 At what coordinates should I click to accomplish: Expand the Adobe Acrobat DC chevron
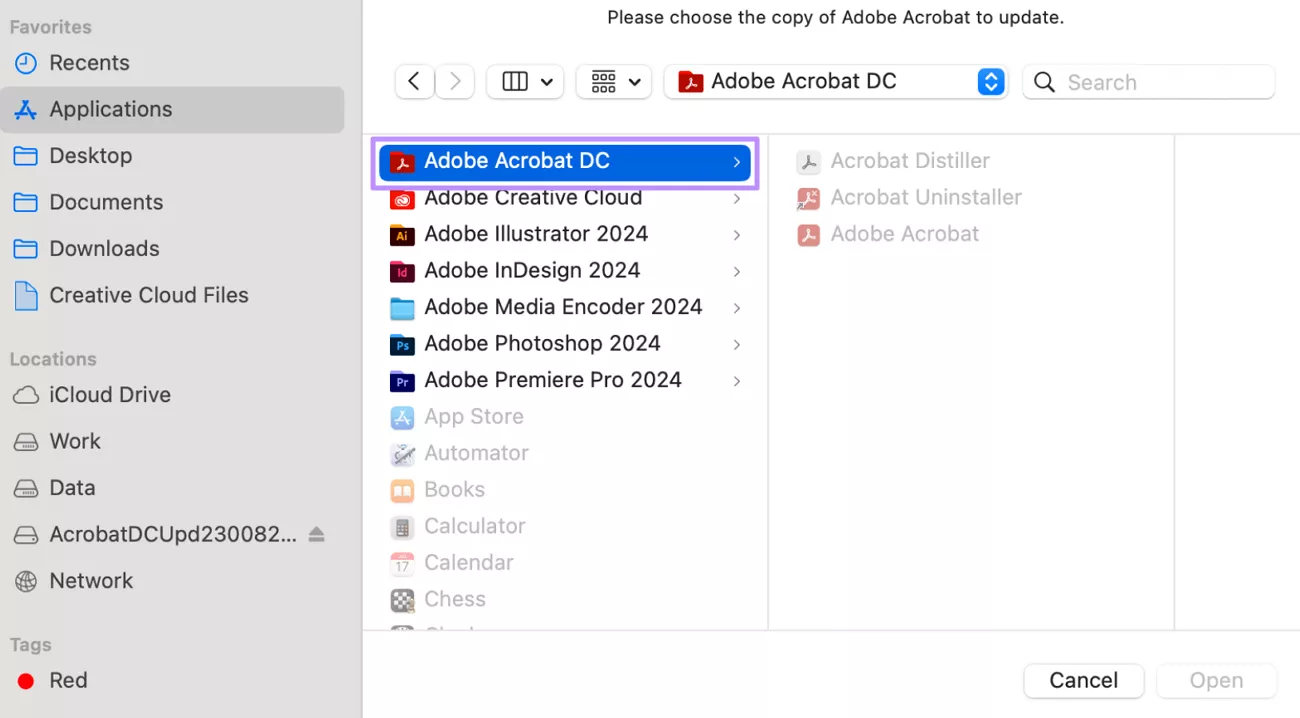737,161
